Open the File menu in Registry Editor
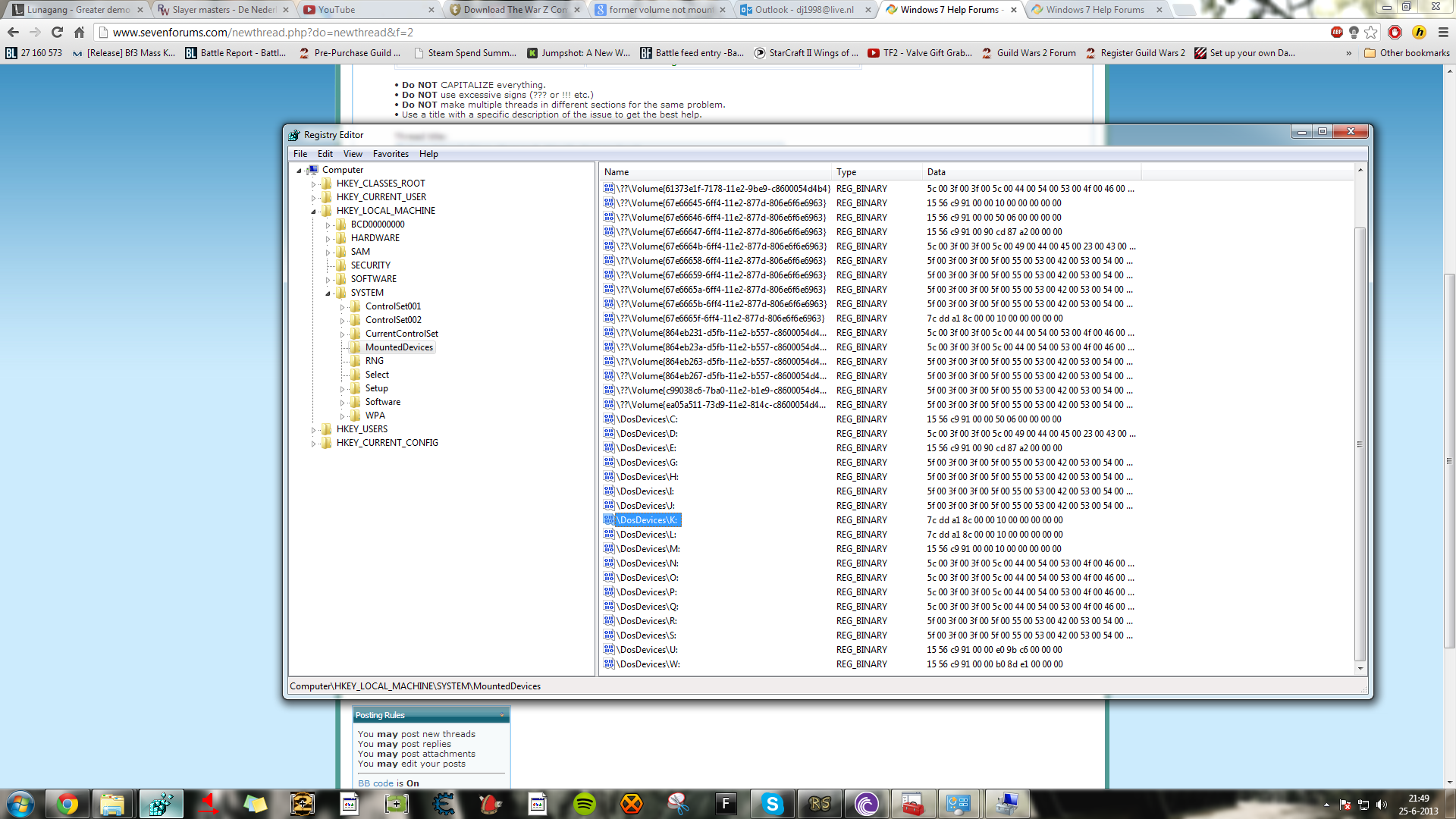The width and height of the screenshot is (1456, 819). 300,154
